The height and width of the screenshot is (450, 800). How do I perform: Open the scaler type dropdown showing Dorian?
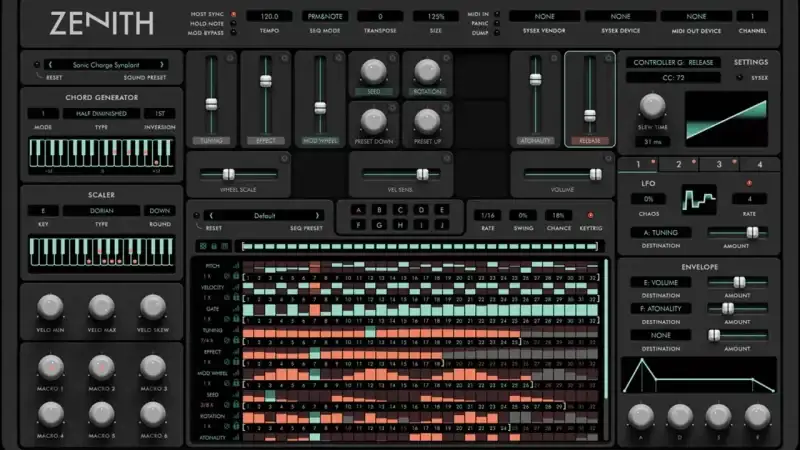101,210
